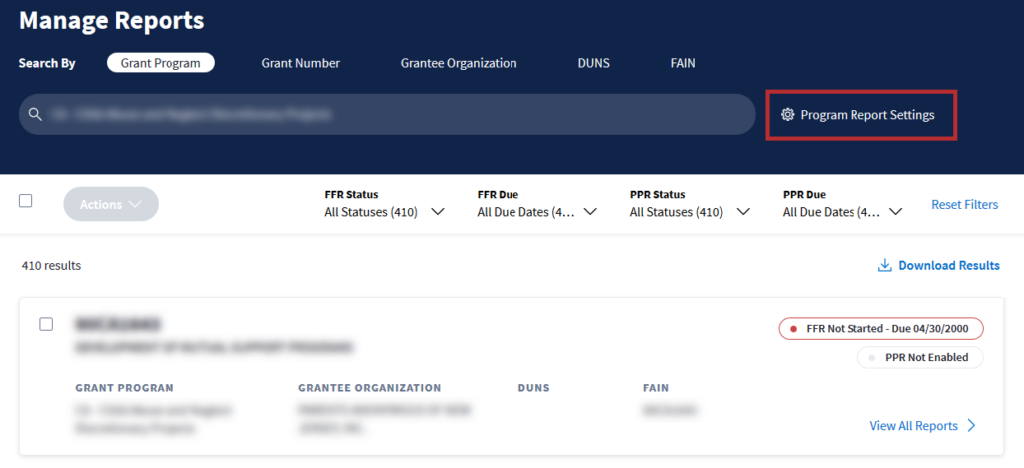Select the Grant Program search tab
This screenshot has width=1024, height=468.
[161, 63]
